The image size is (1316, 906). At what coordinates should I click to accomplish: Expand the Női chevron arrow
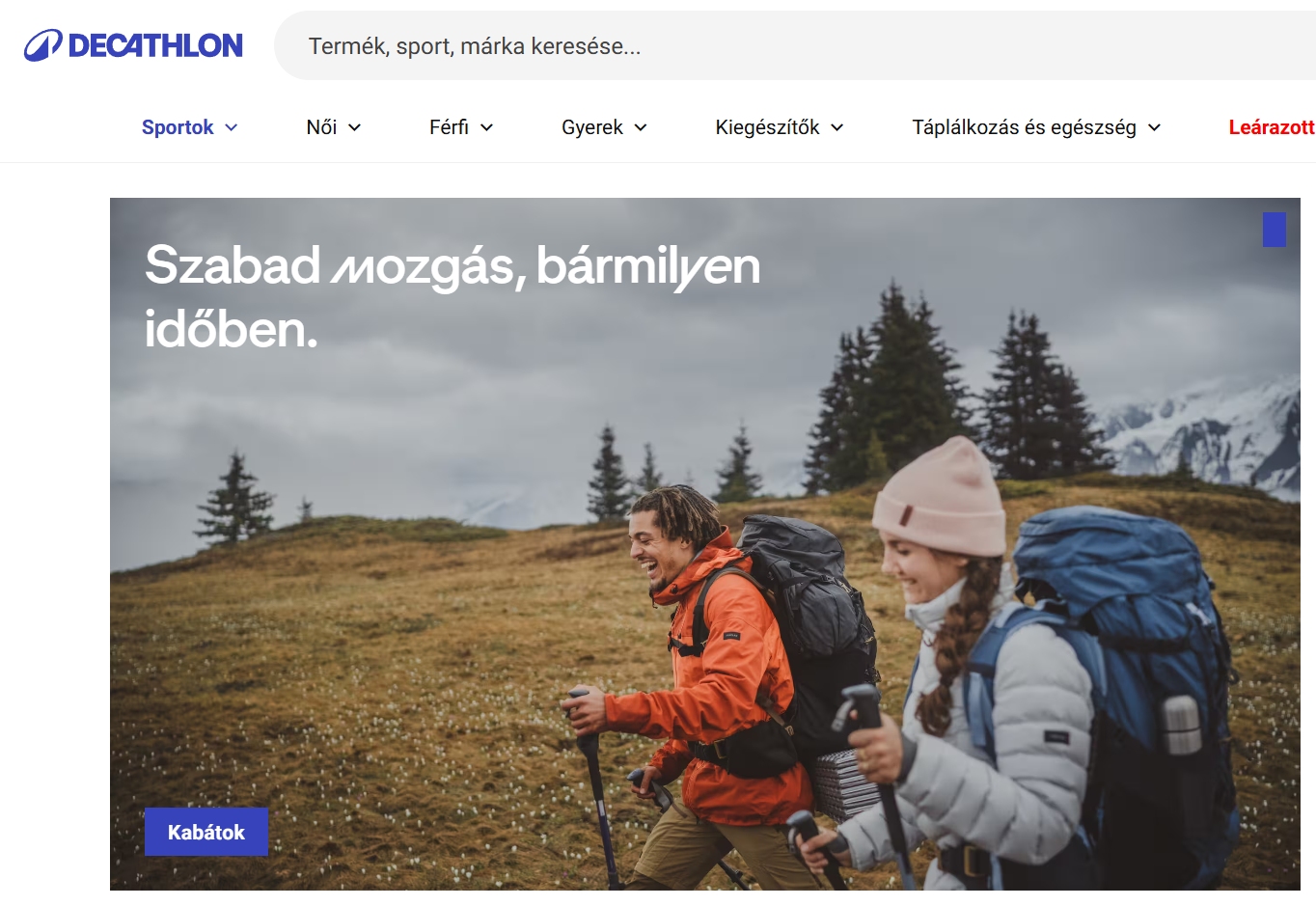354,127
